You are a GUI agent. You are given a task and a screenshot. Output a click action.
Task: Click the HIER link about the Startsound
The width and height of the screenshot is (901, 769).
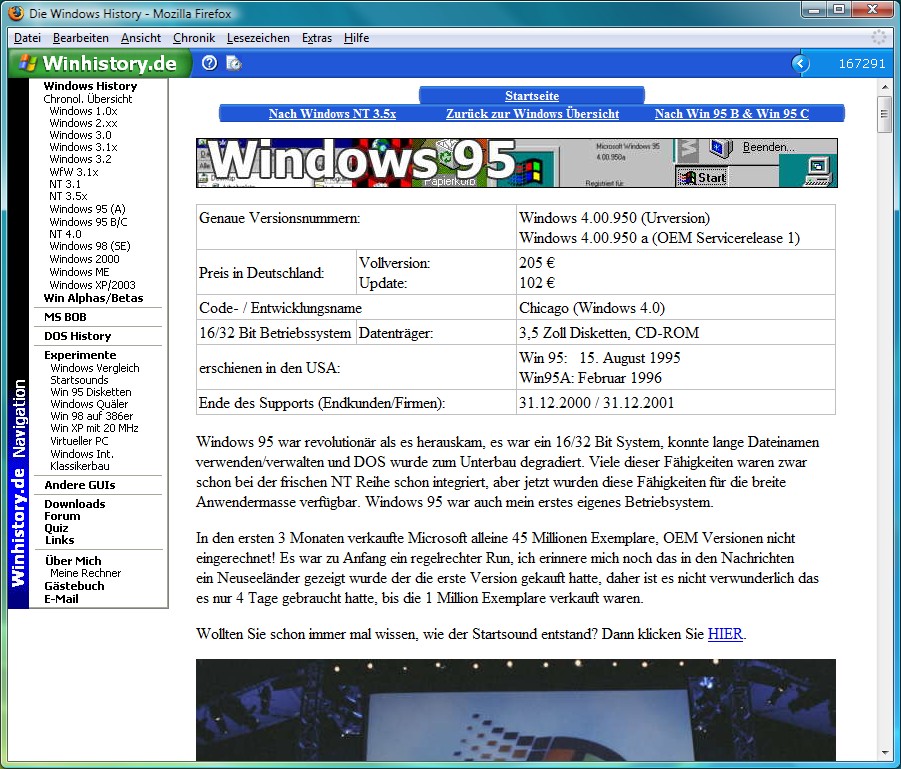(x=725, y=634)
